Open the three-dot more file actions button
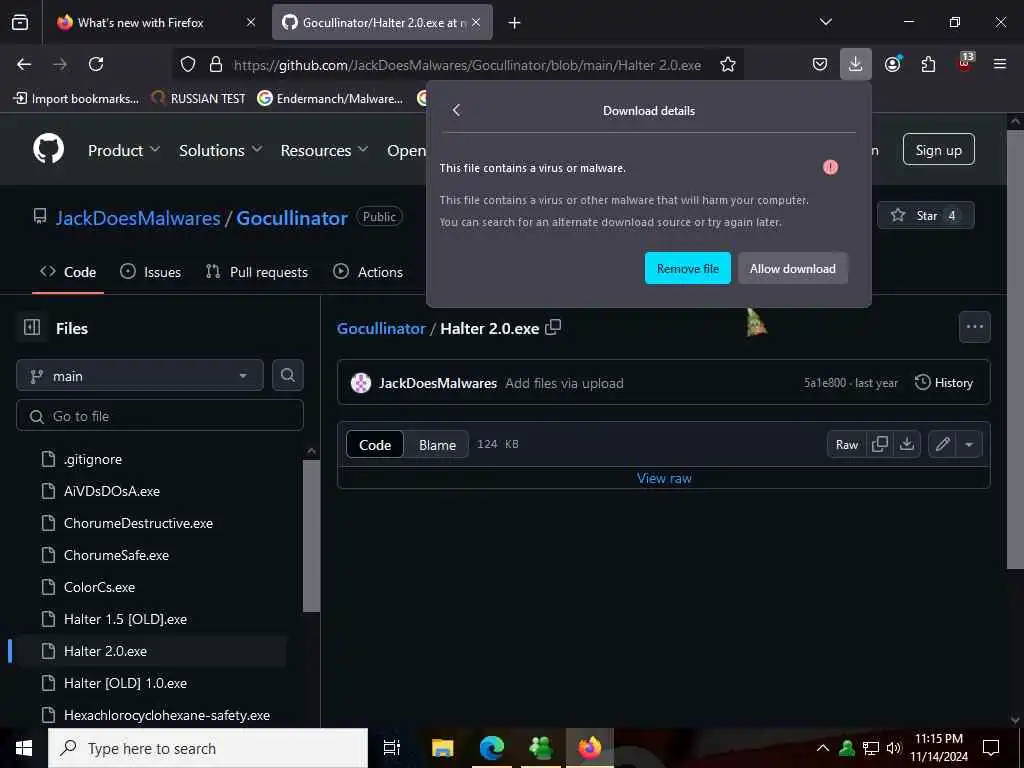Screen dimensions: 1024x768 [x=974, y=327]
